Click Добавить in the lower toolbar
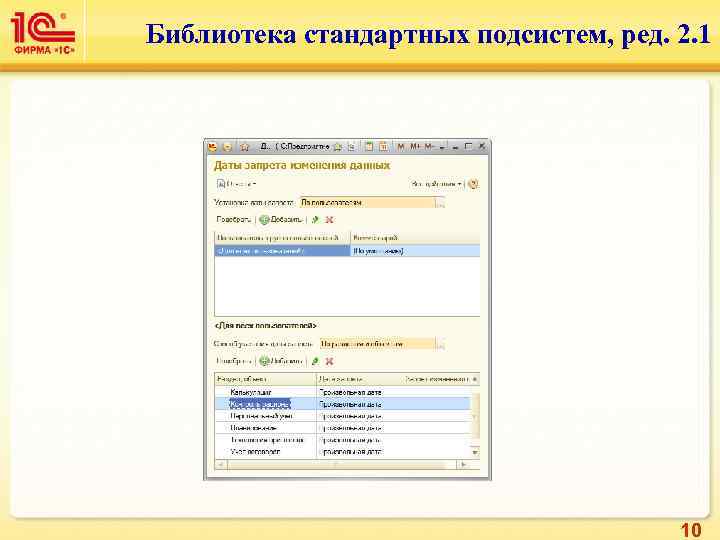The image size is (720, 540). click(x=281, y=361)
